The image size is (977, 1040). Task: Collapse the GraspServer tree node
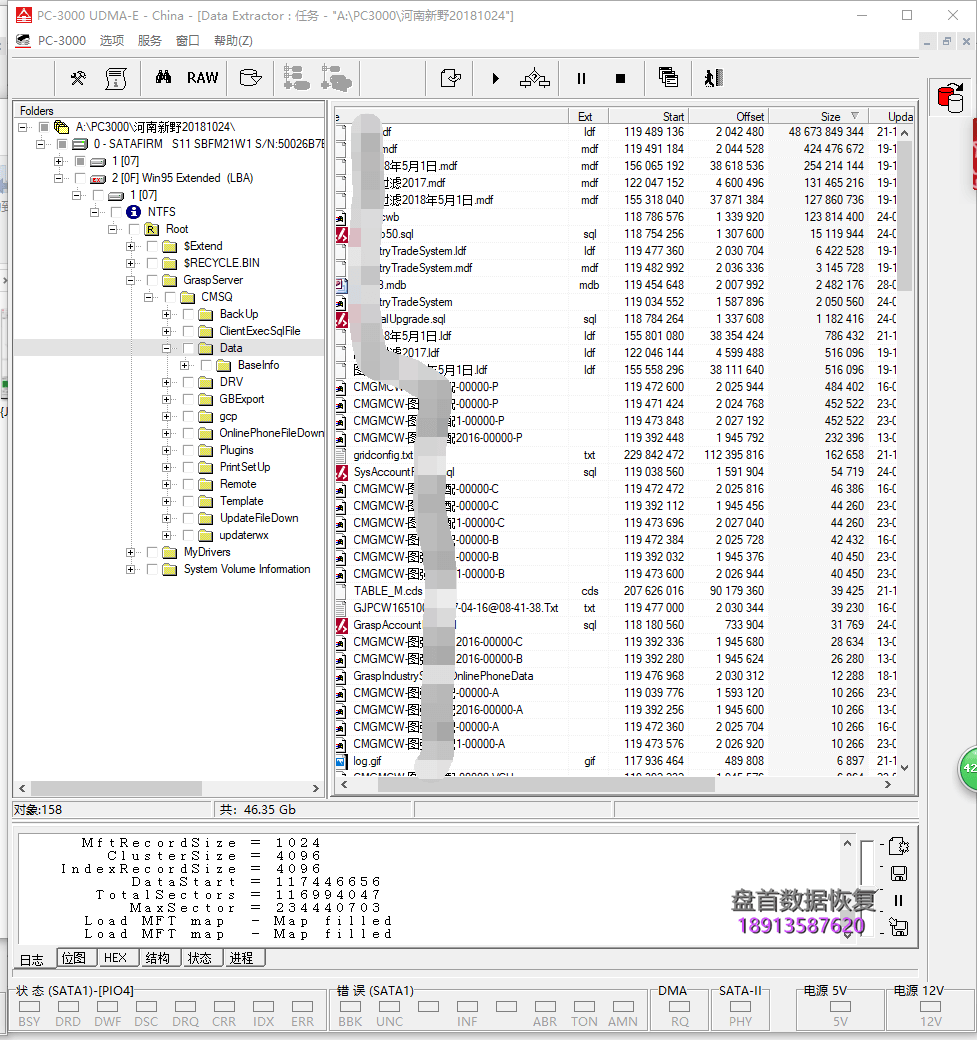pyautogui.click(x=130, y=280)
